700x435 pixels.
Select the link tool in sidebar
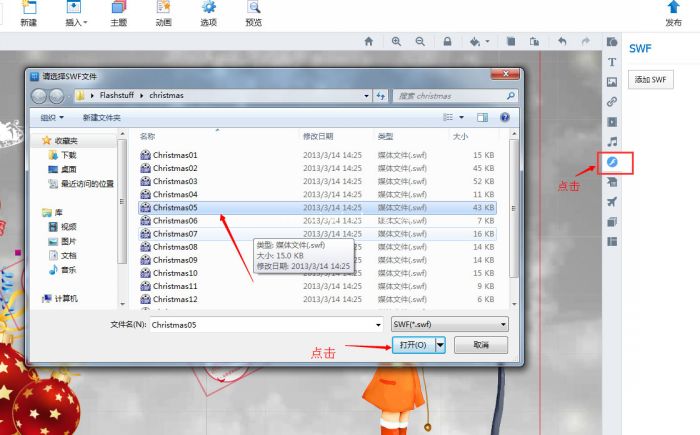[x=612, y=102]
